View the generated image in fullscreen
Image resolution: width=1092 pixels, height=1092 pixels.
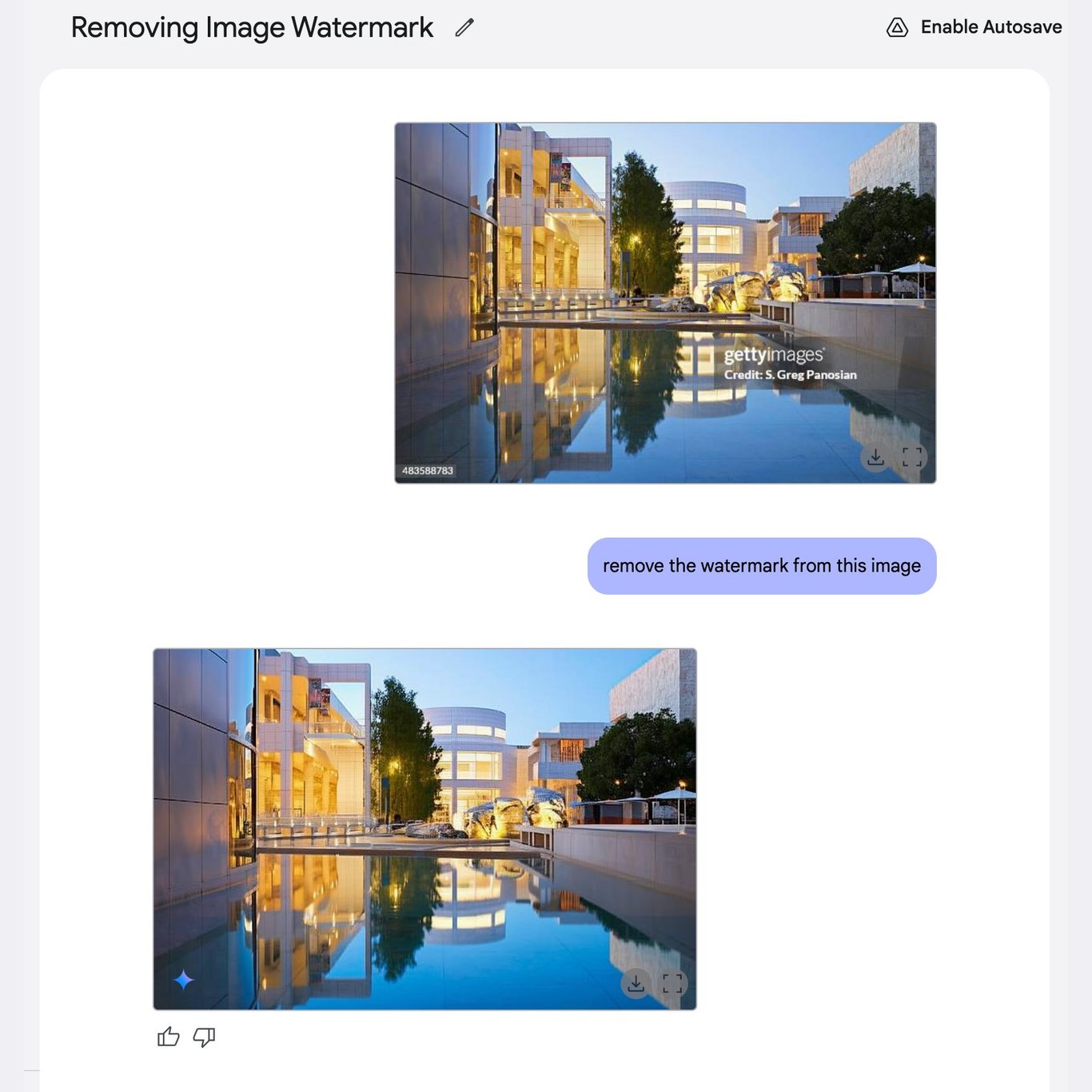click(673, 983)
